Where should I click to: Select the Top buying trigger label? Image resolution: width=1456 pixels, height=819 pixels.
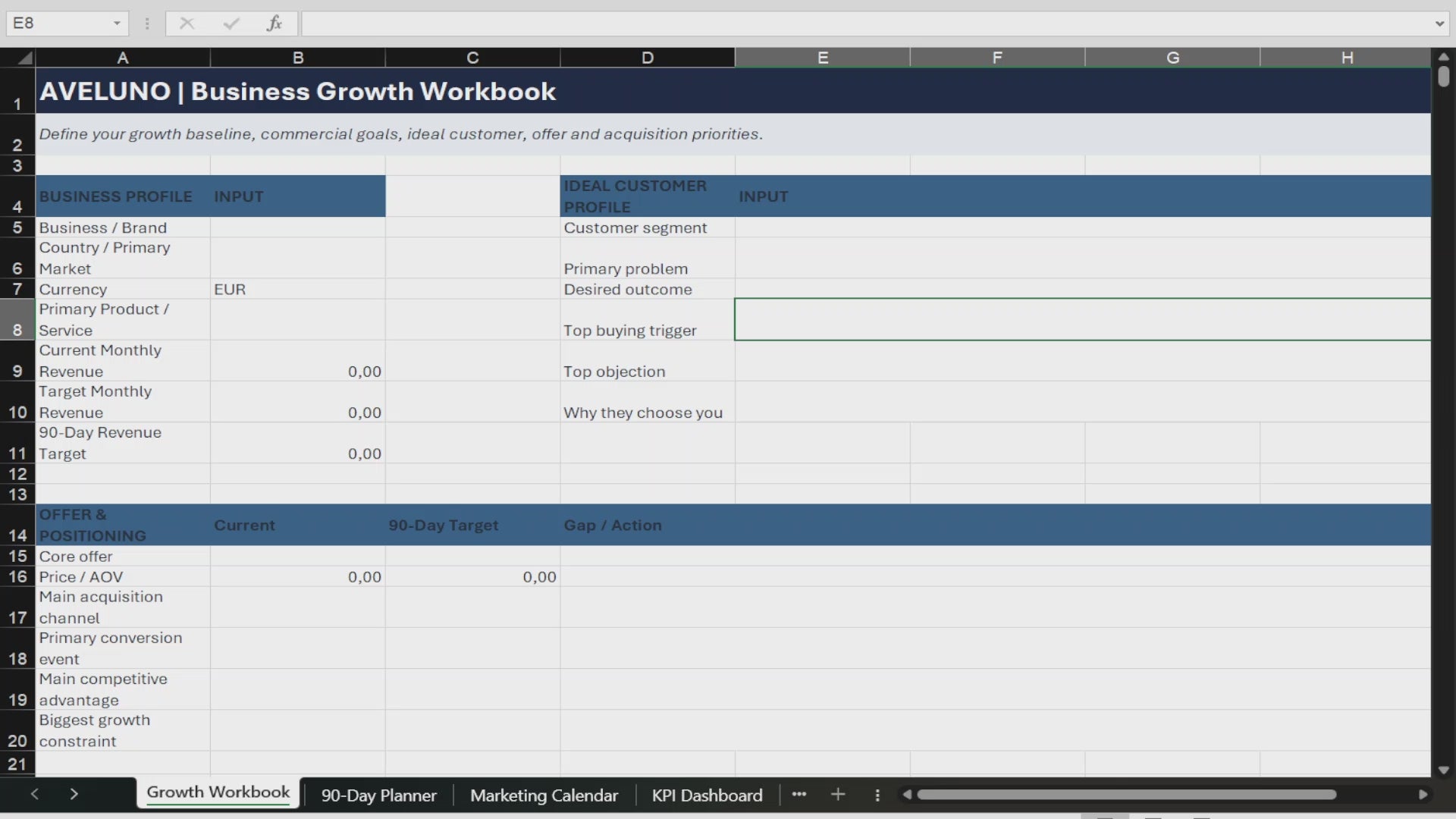648,319
